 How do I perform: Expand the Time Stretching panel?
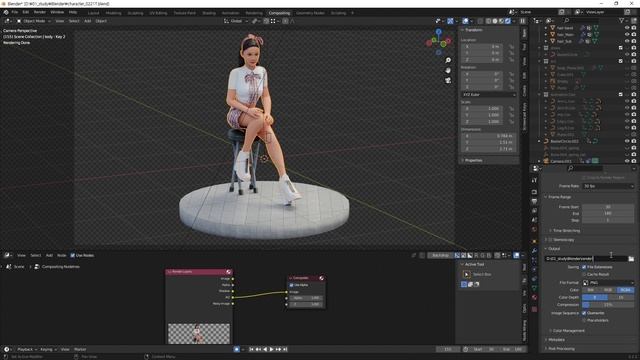566,231
